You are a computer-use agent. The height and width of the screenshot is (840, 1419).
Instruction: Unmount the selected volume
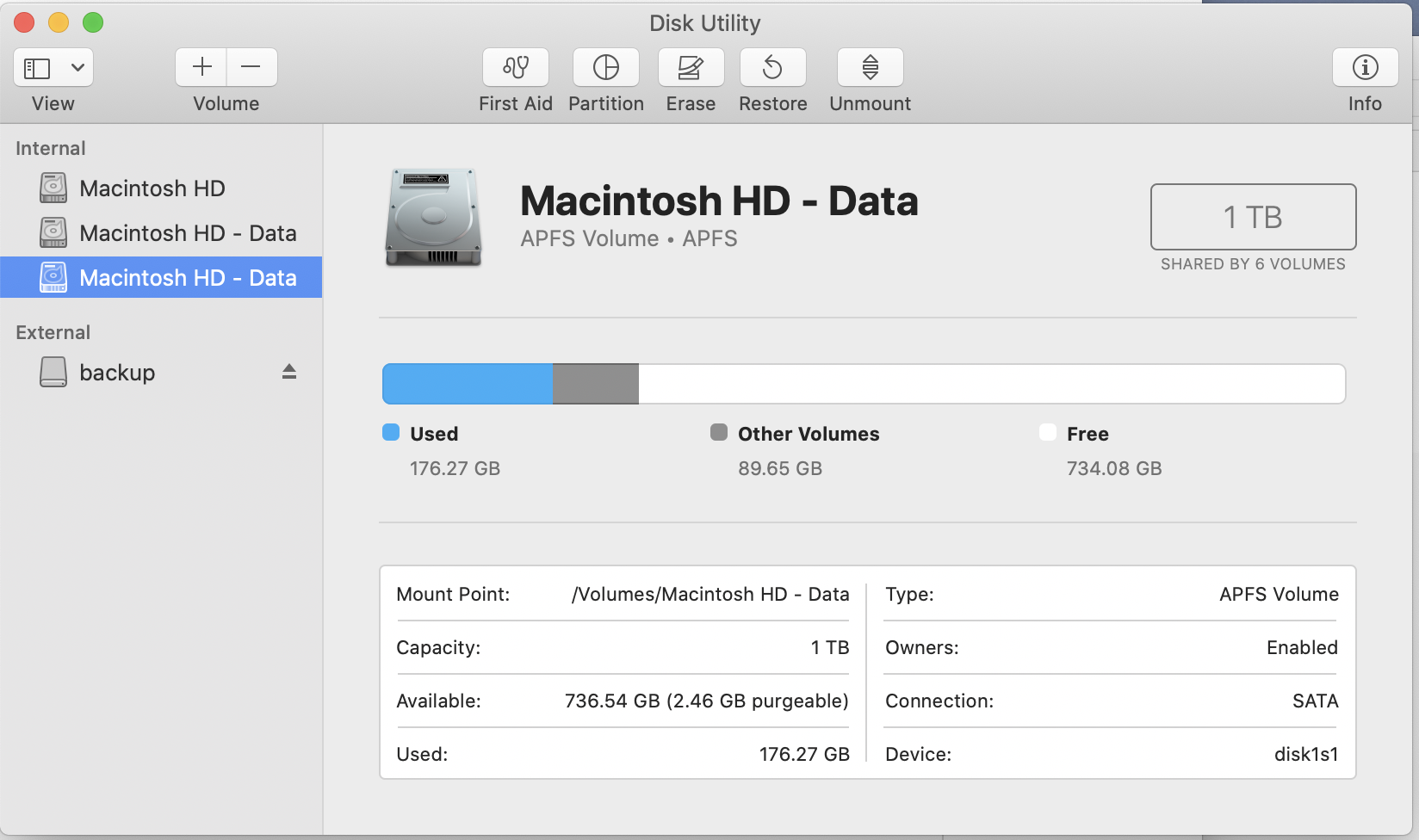[x=871, y=67]
